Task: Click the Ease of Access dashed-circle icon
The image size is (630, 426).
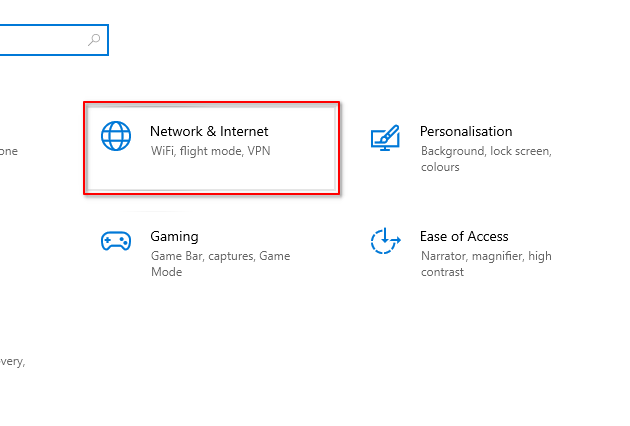Action: 385,242
